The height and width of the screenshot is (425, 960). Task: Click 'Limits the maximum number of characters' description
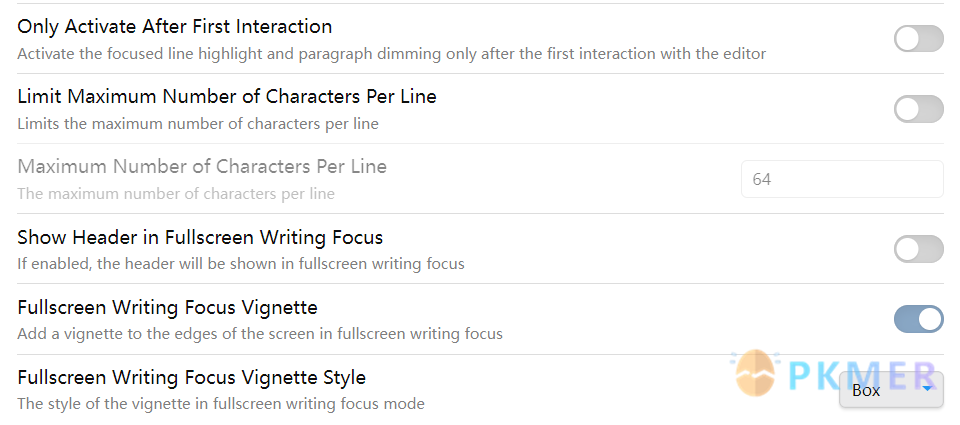click(x=198, y=124)
